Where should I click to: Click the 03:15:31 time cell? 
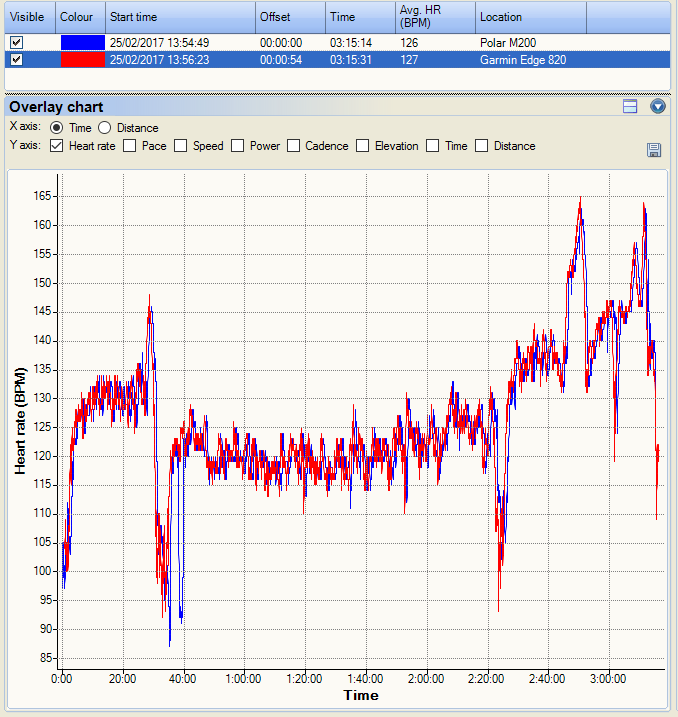[351, 60]
